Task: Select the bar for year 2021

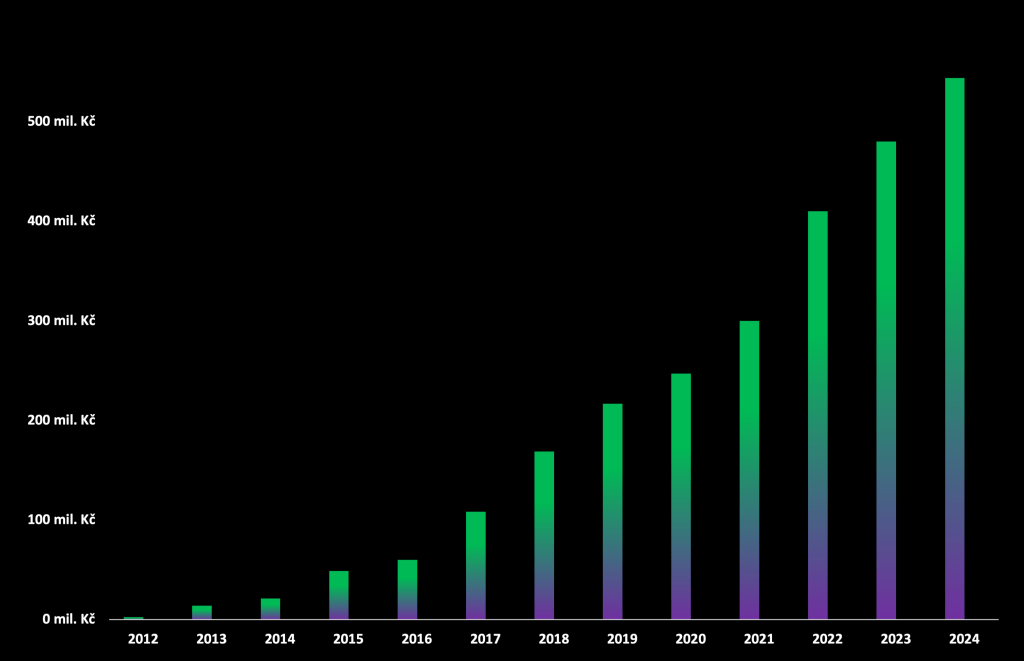Action: point(749,470)
